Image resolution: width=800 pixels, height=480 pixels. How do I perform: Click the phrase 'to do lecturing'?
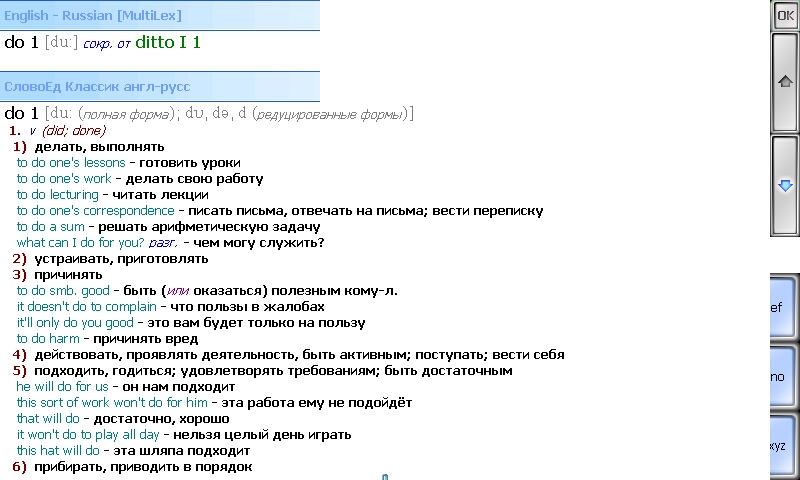[x=58, y=195]
